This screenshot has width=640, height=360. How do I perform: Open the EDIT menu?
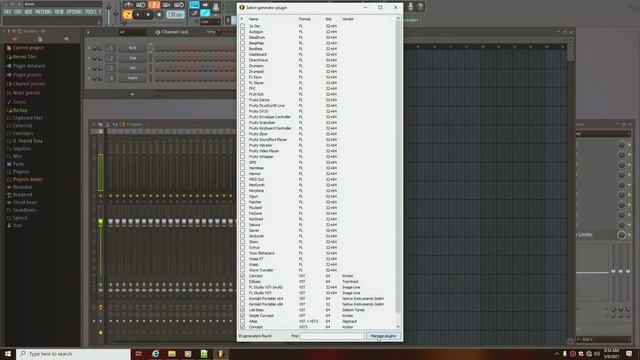18,12
